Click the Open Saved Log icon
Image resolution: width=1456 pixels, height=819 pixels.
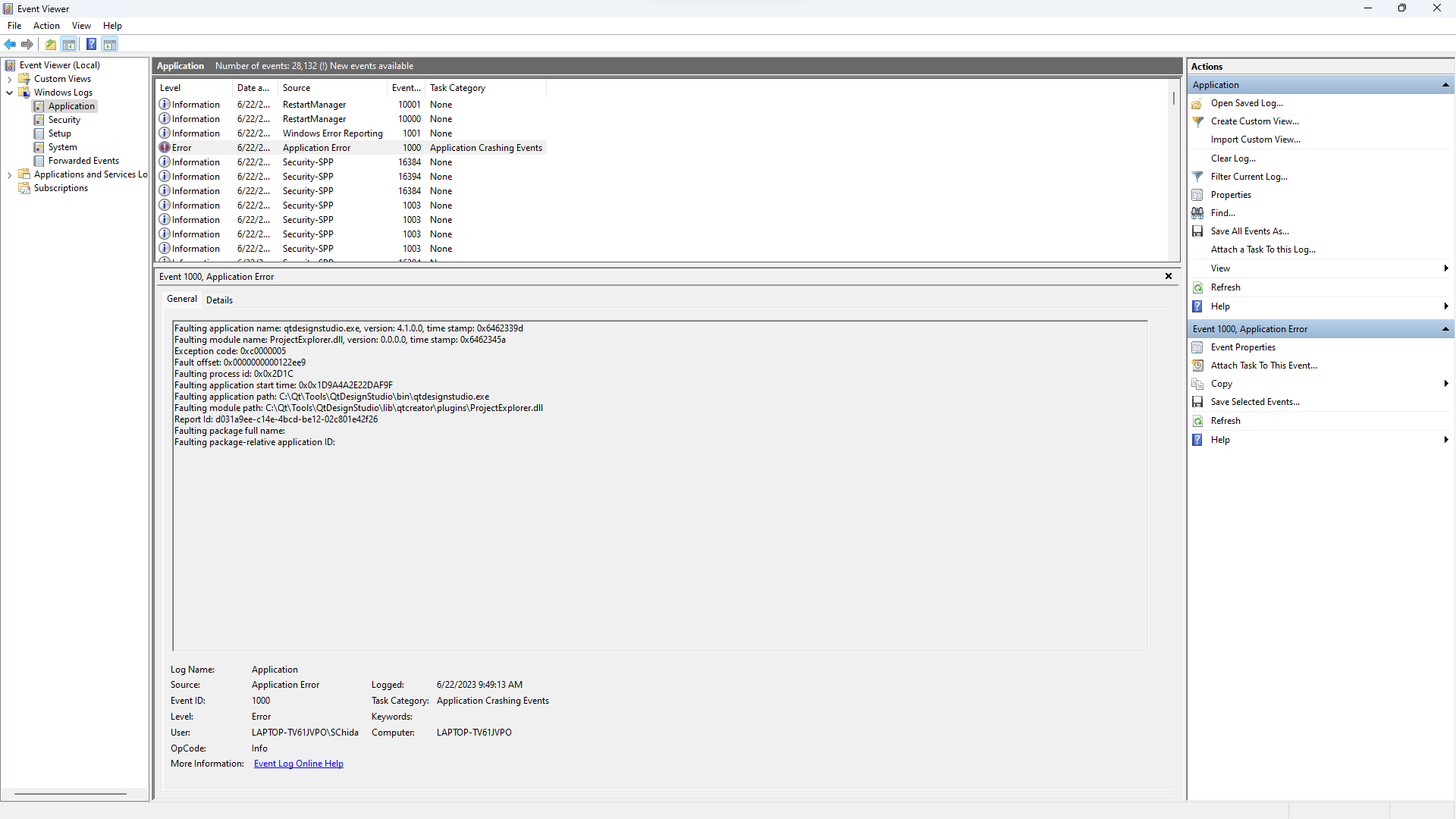coord(1197,103)
